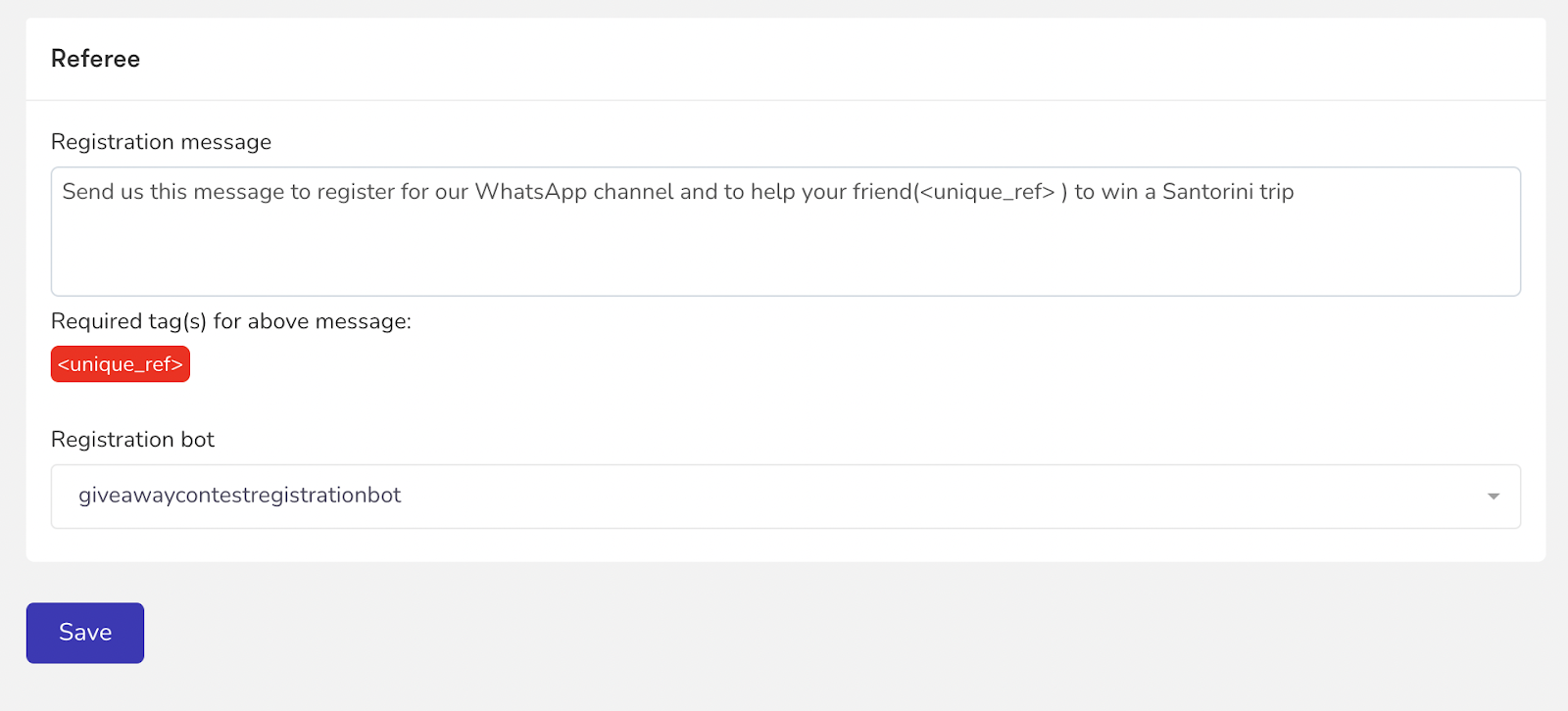Click the red <unique_ref> tag
1568x711 pixels.
pyautogui.click(x=121, y=364)
